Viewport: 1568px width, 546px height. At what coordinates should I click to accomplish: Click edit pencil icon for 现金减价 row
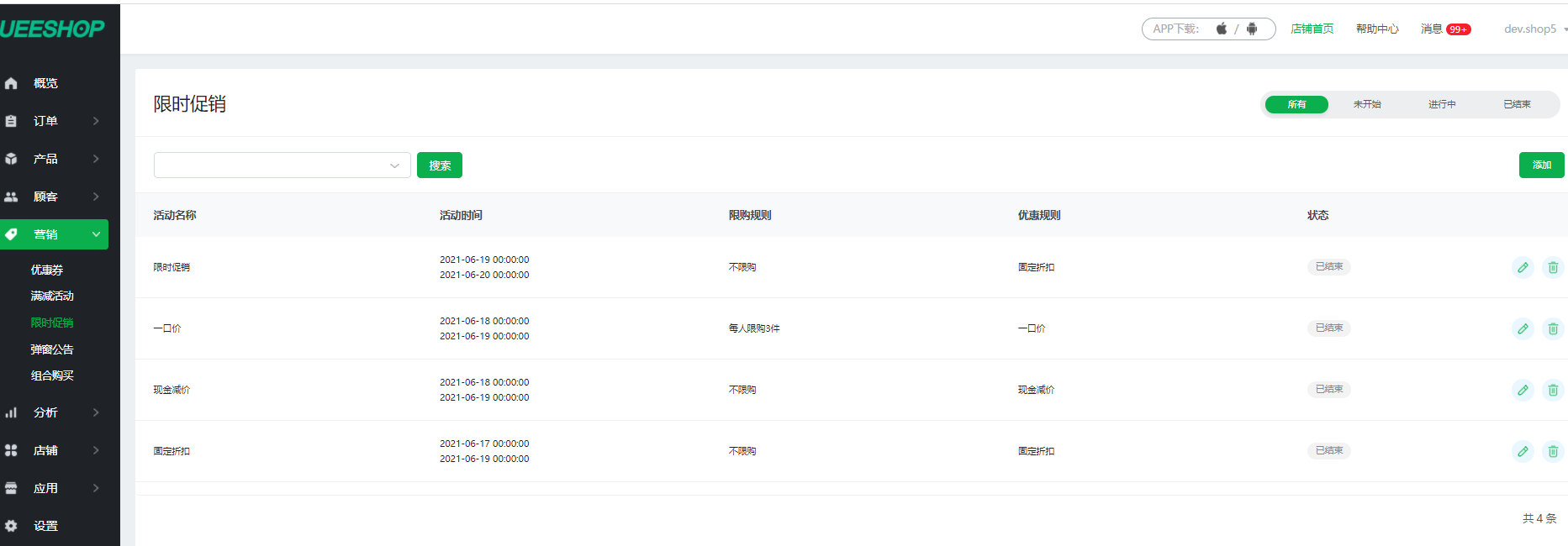1523,390
